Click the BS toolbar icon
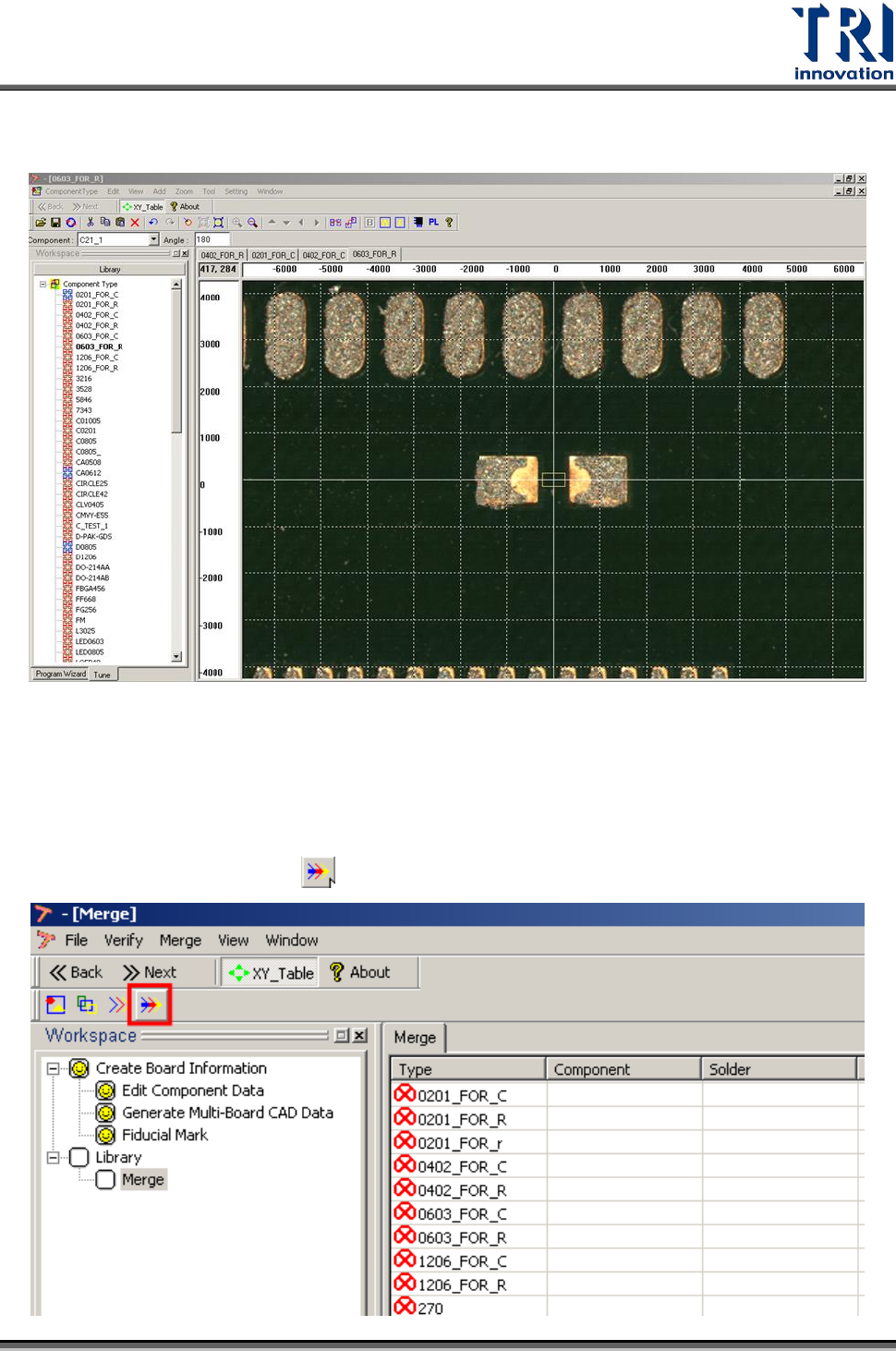The image size is (896, 1351). (x=335, y=223)
